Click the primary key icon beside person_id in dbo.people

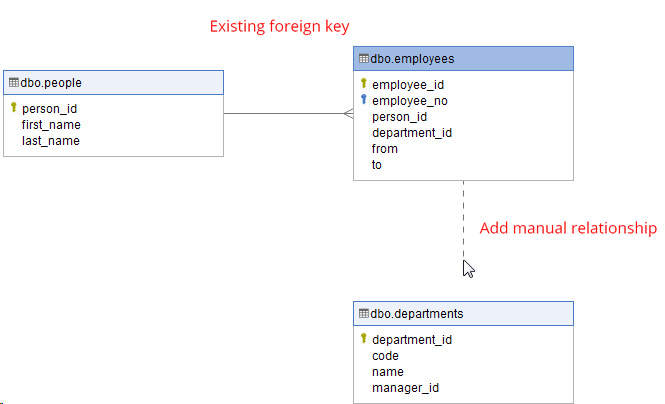[x=14, y=108]
